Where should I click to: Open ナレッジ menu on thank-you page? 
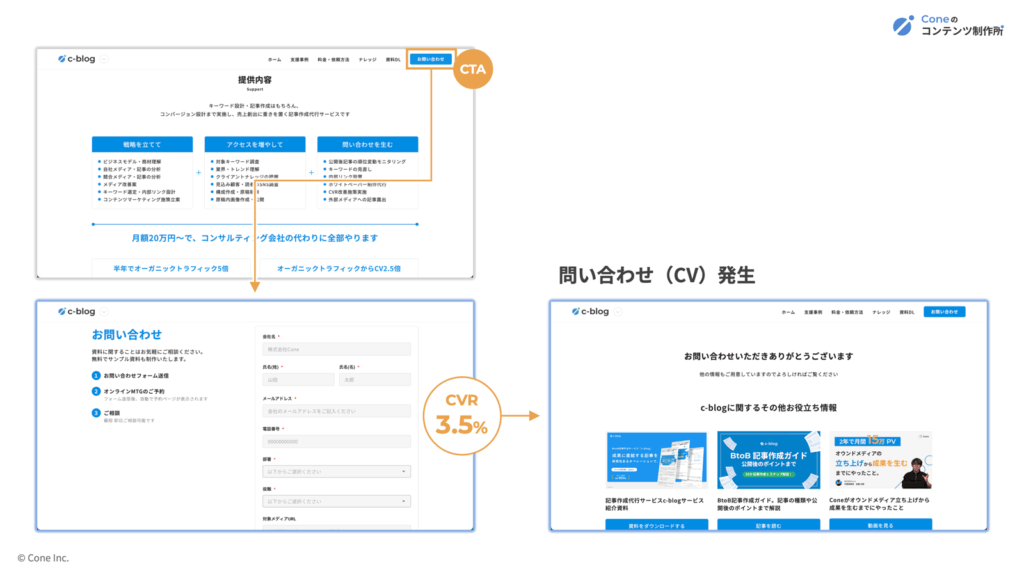coord(881,312)
